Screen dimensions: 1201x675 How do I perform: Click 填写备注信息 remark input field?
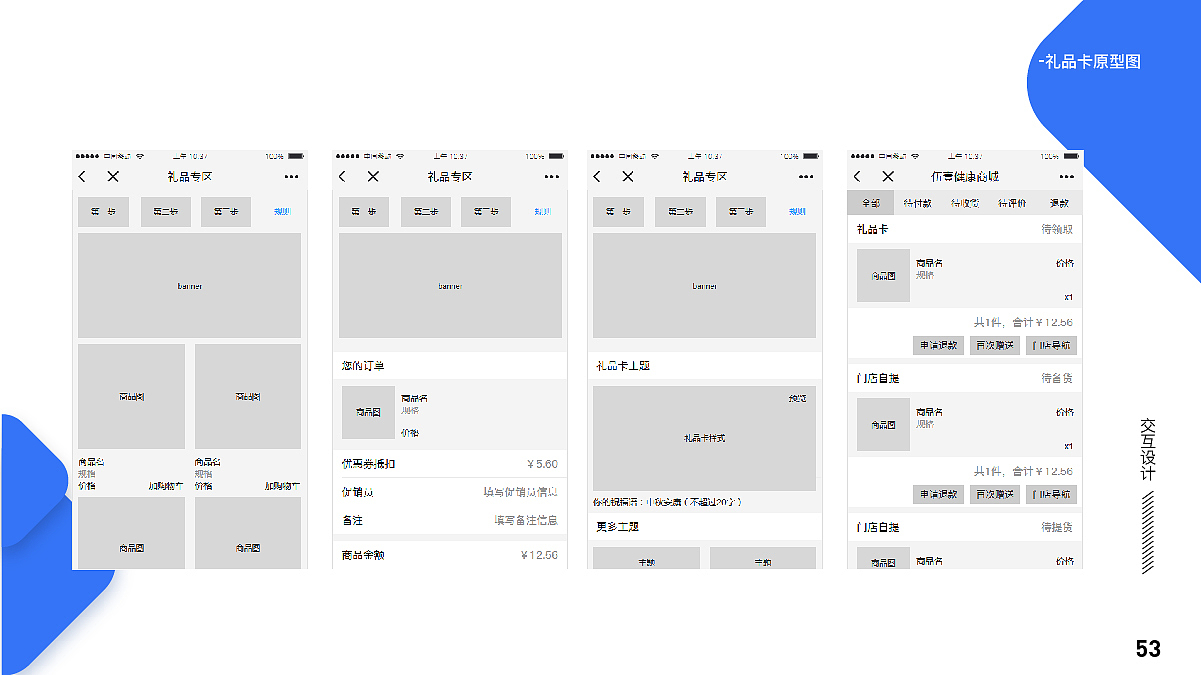coord(526,520)
